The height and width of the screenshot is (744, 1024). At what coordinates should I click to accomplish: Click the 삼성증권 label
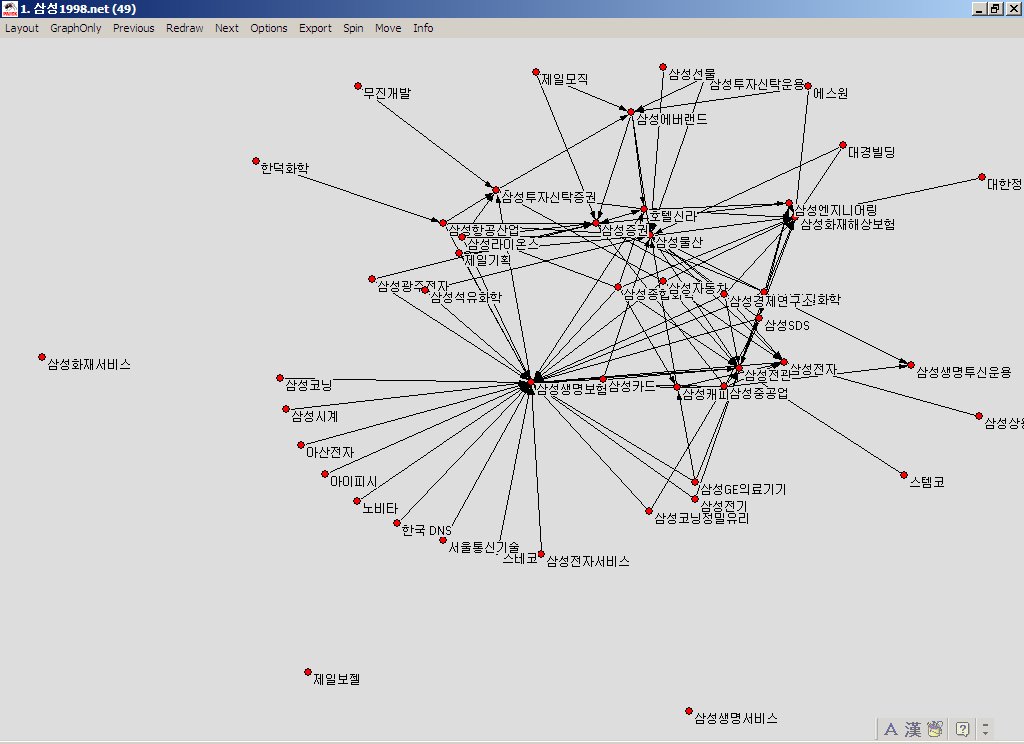point(624,230)
